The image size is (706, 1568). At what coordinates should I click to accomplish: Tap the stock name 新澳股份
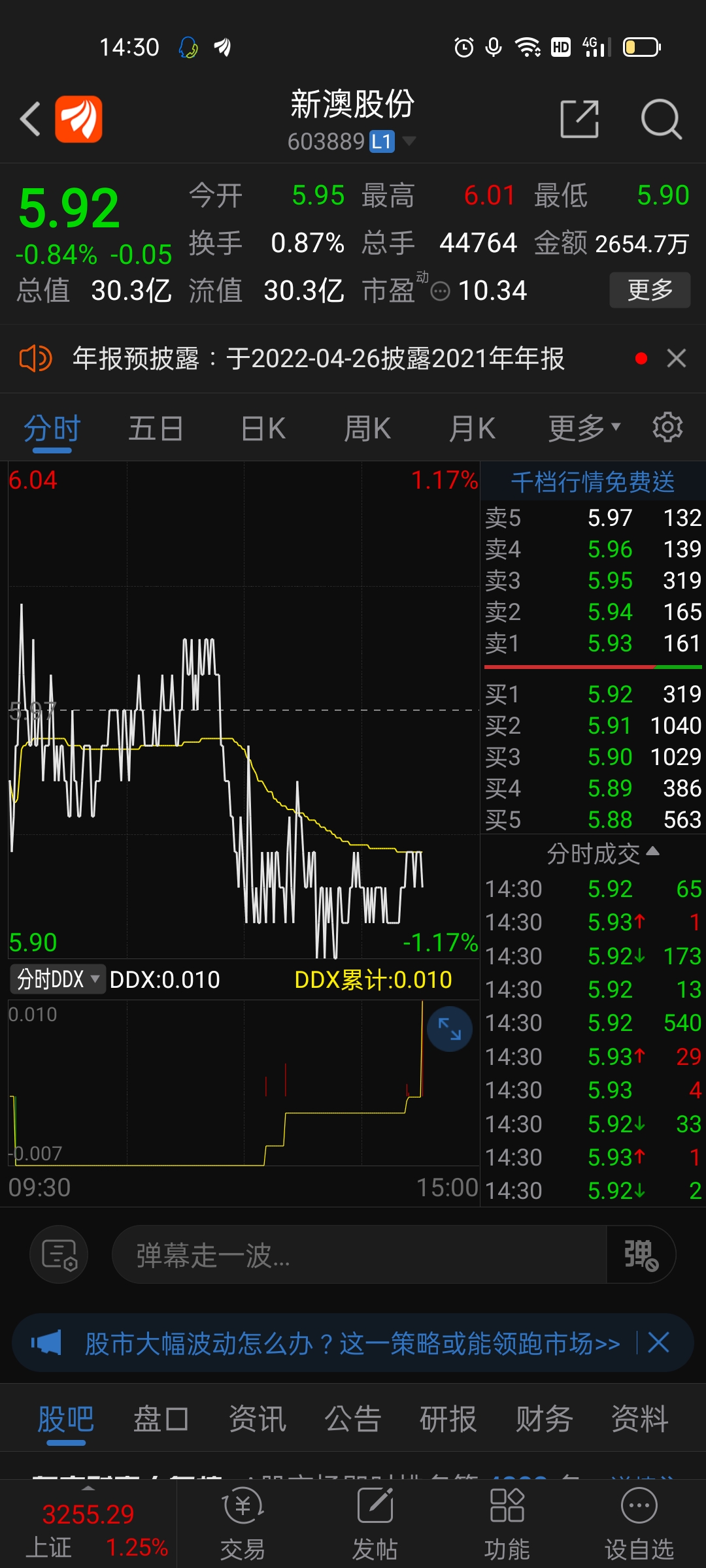pos(352,104)
